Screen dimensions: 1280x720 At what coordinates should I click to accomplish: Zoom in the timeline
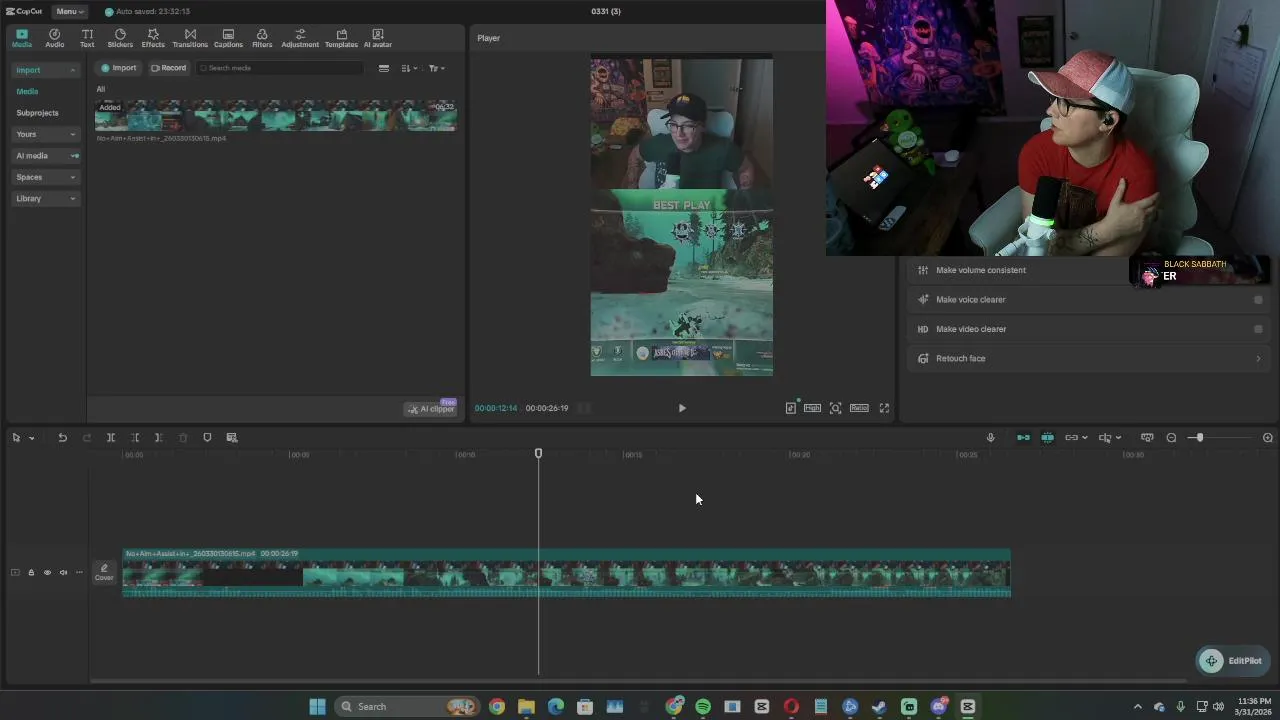pos(1268,438)
